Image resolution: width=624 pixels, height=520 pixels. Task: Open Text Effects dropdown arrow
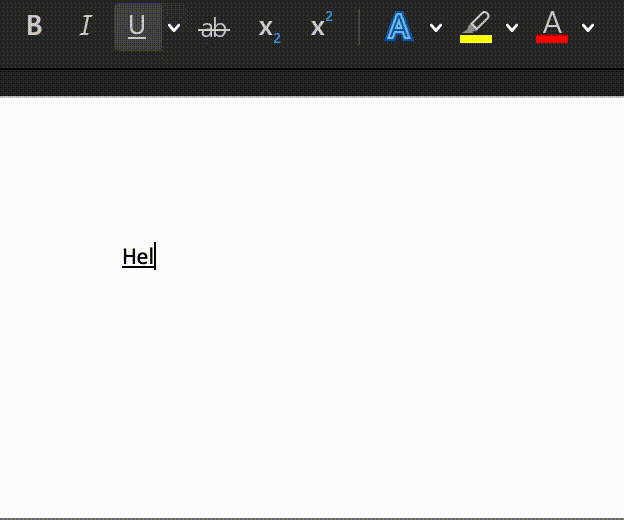436,27
